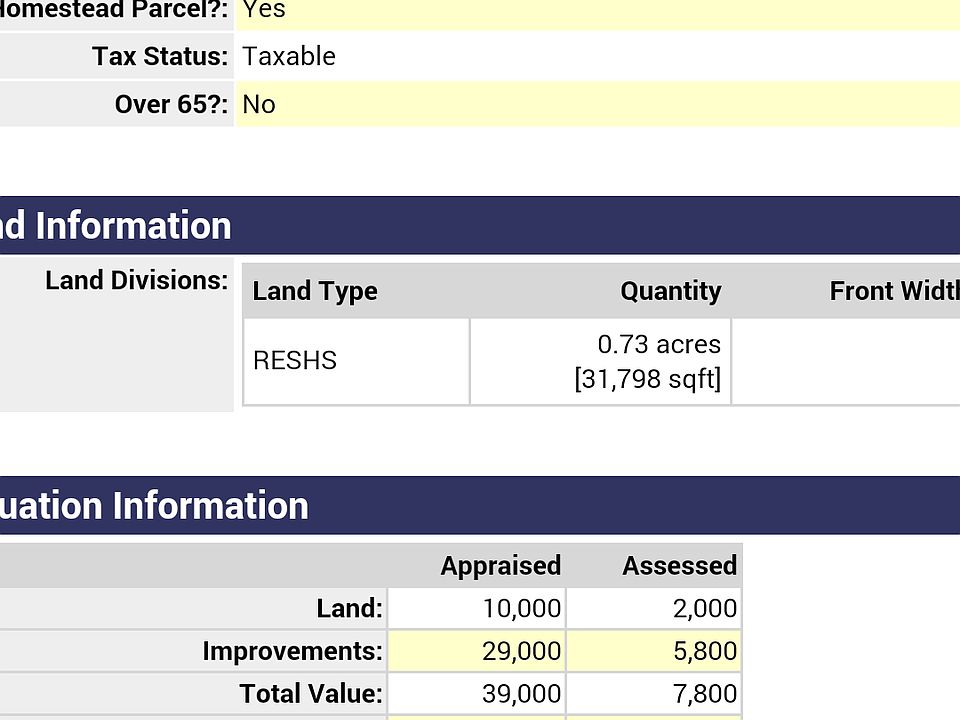
Task: Select the appraised total value 39,000
Action: [521, 693]
